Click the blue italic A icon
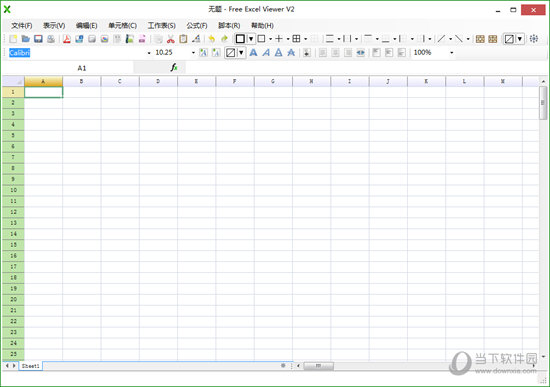Screen dimensions: 550x387 coord(266,53)
